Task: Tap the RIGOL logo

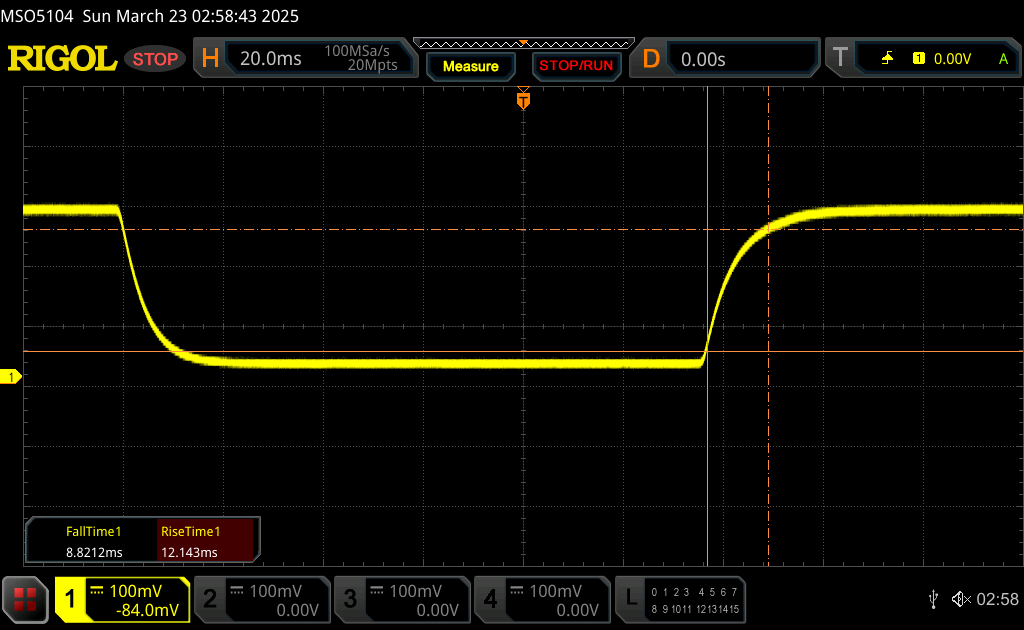Action: click(x=62, y=59)
